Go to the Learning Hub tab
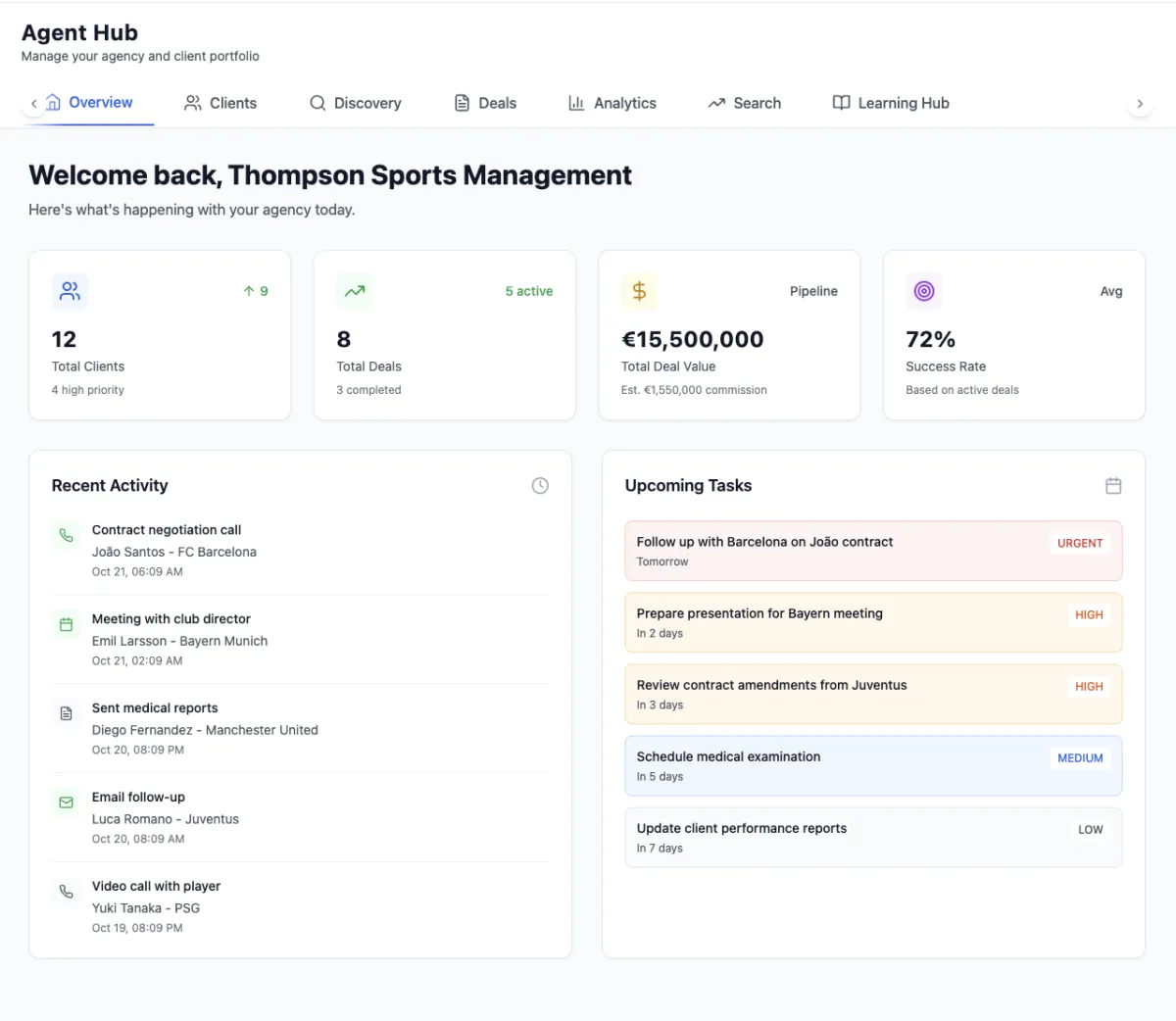Viewport: 1176px width, 1021px height. tap(891, 103)
